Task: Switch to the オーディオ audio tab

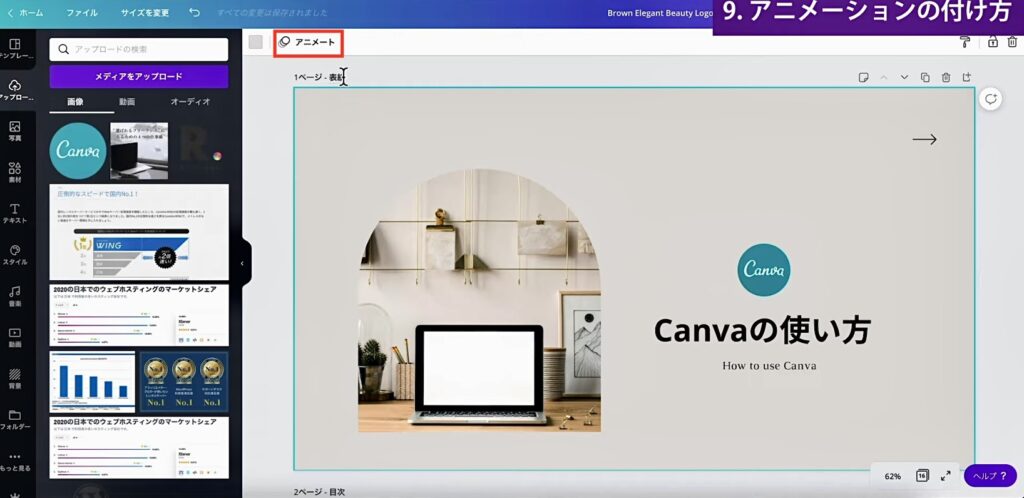Action: pyautogui.click(x=190, y=102)
